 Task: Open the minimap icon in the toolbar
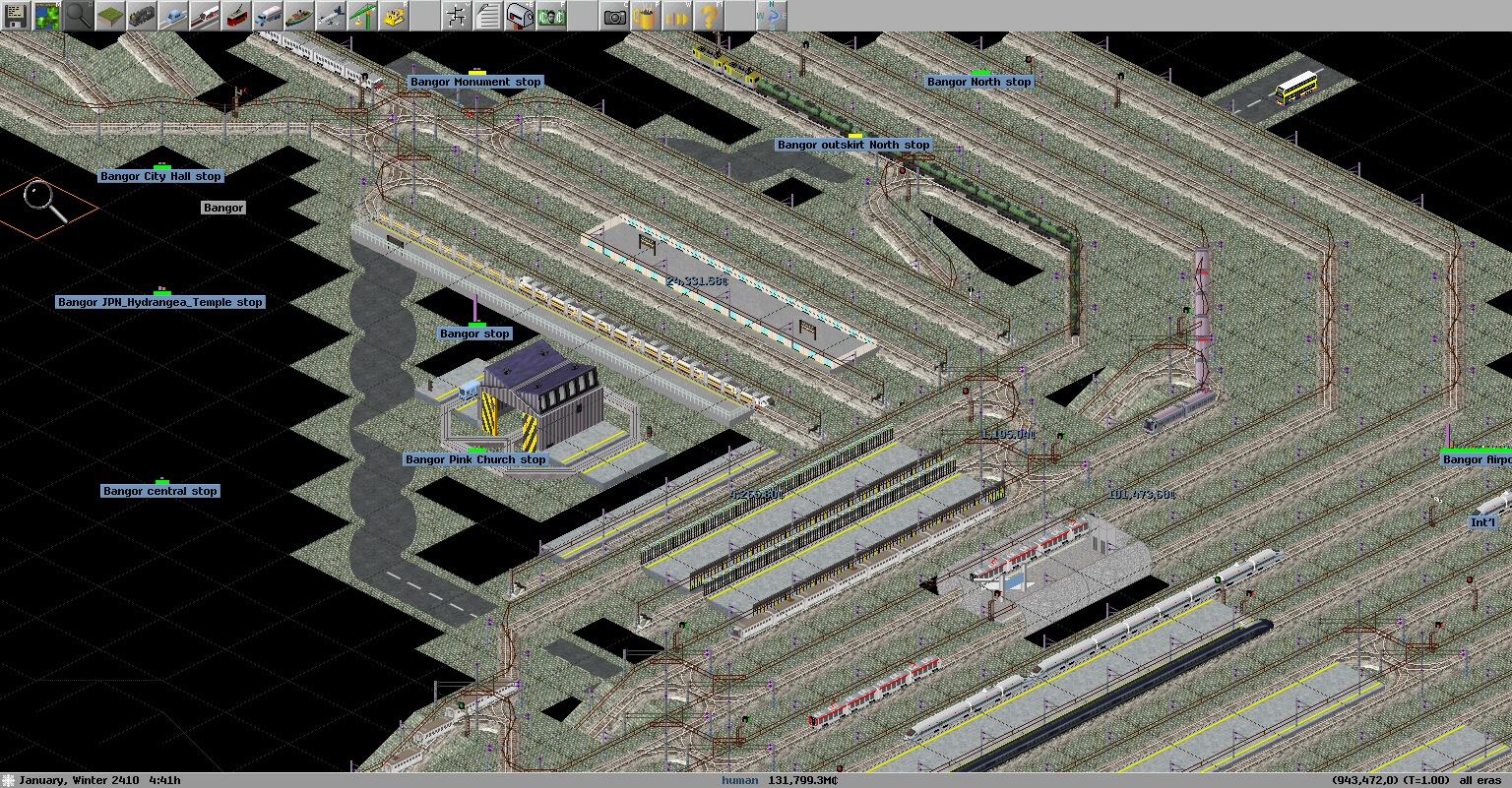[x=47, y=16]
